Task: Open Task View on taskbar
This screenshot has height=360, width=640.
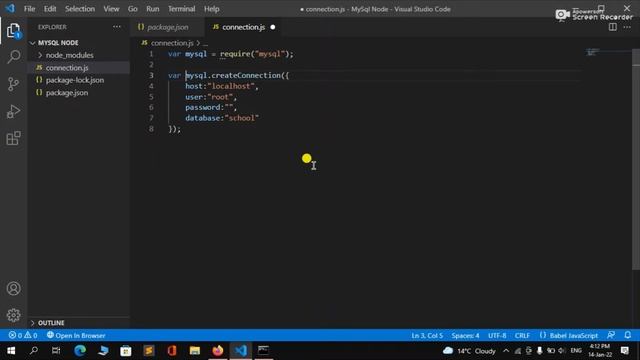Action: pos(56,351)
